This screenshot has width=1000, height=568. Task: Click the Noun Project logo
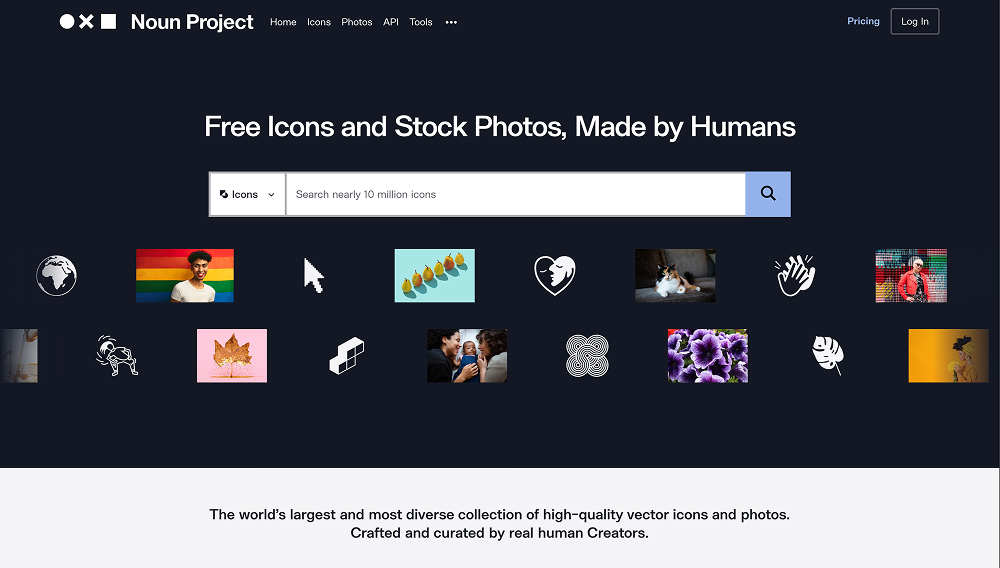pyautogui.click(x=156, y=22)
